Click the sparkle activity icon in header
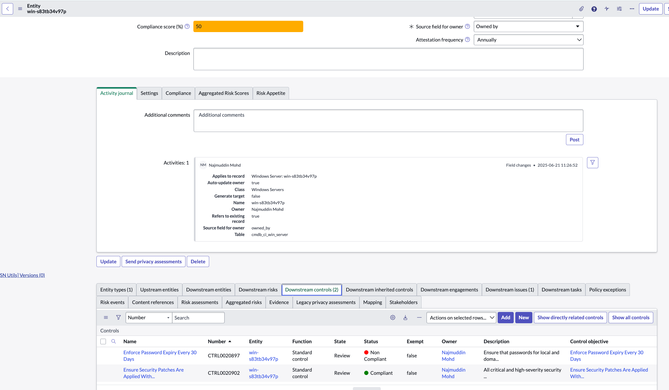 point(606,9)
